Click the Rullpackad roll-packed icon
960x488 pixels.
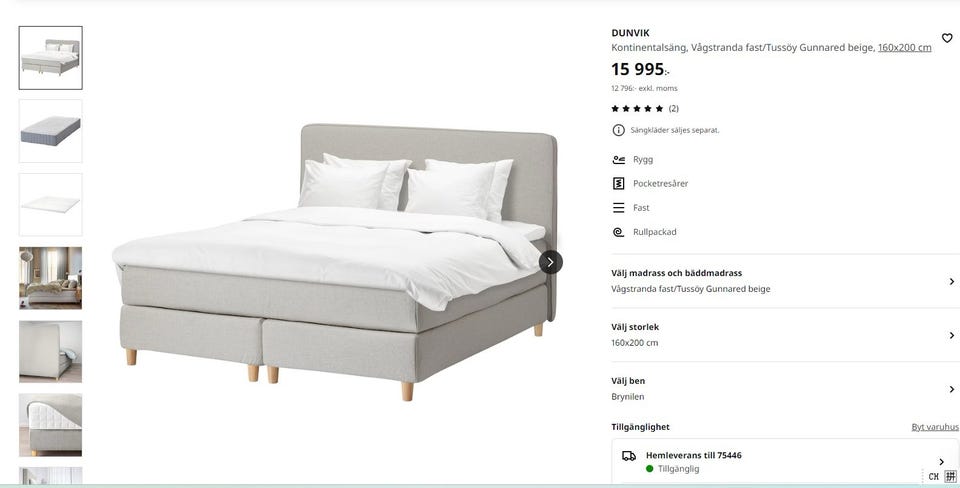618,232
